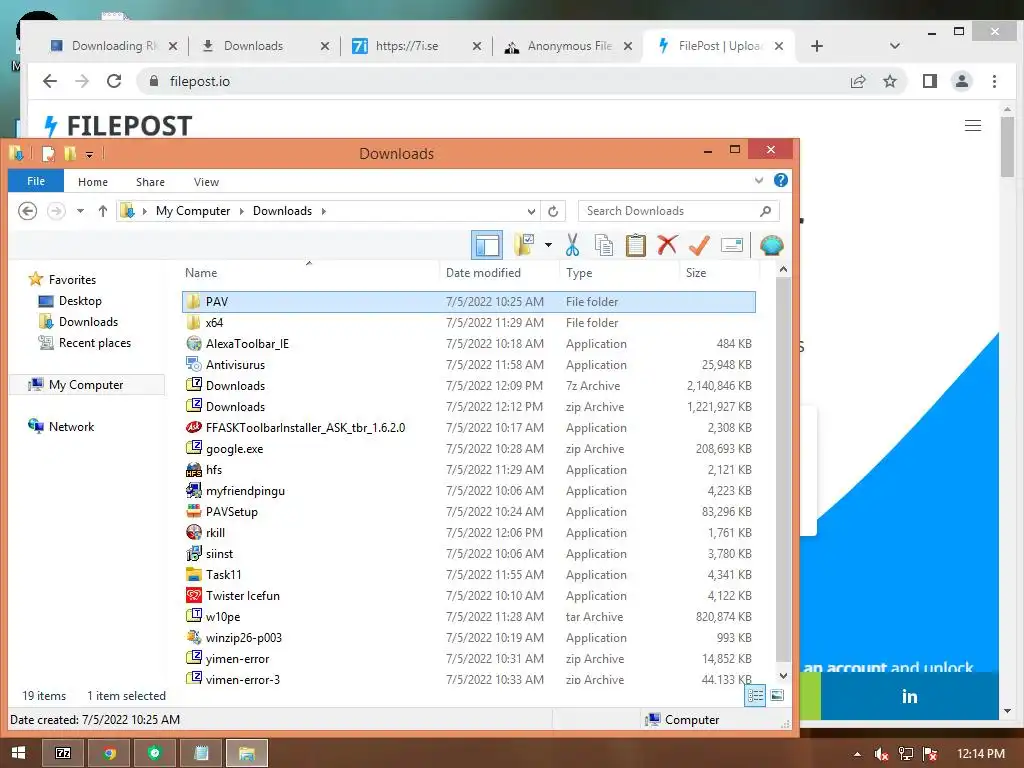1024x768 pixels.
Task: Expand the chevron after Downloads in path
Action: pyautogui.click(x=323, y=211)
